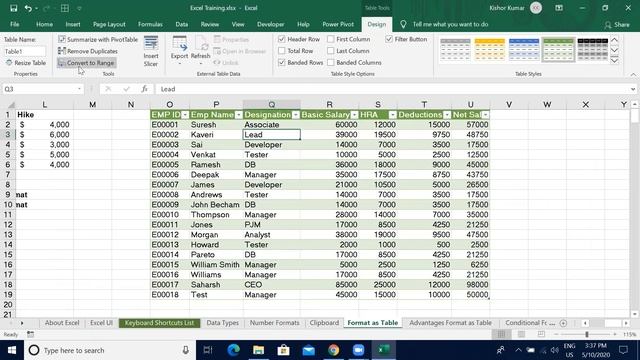Uncheck Filter Button checkbox

[389, 39]
